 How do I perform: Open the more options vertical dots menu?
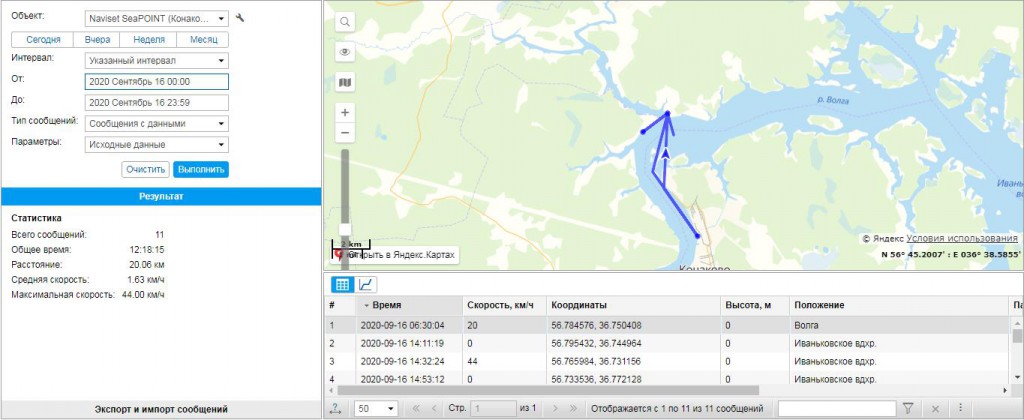pos(960,408)
